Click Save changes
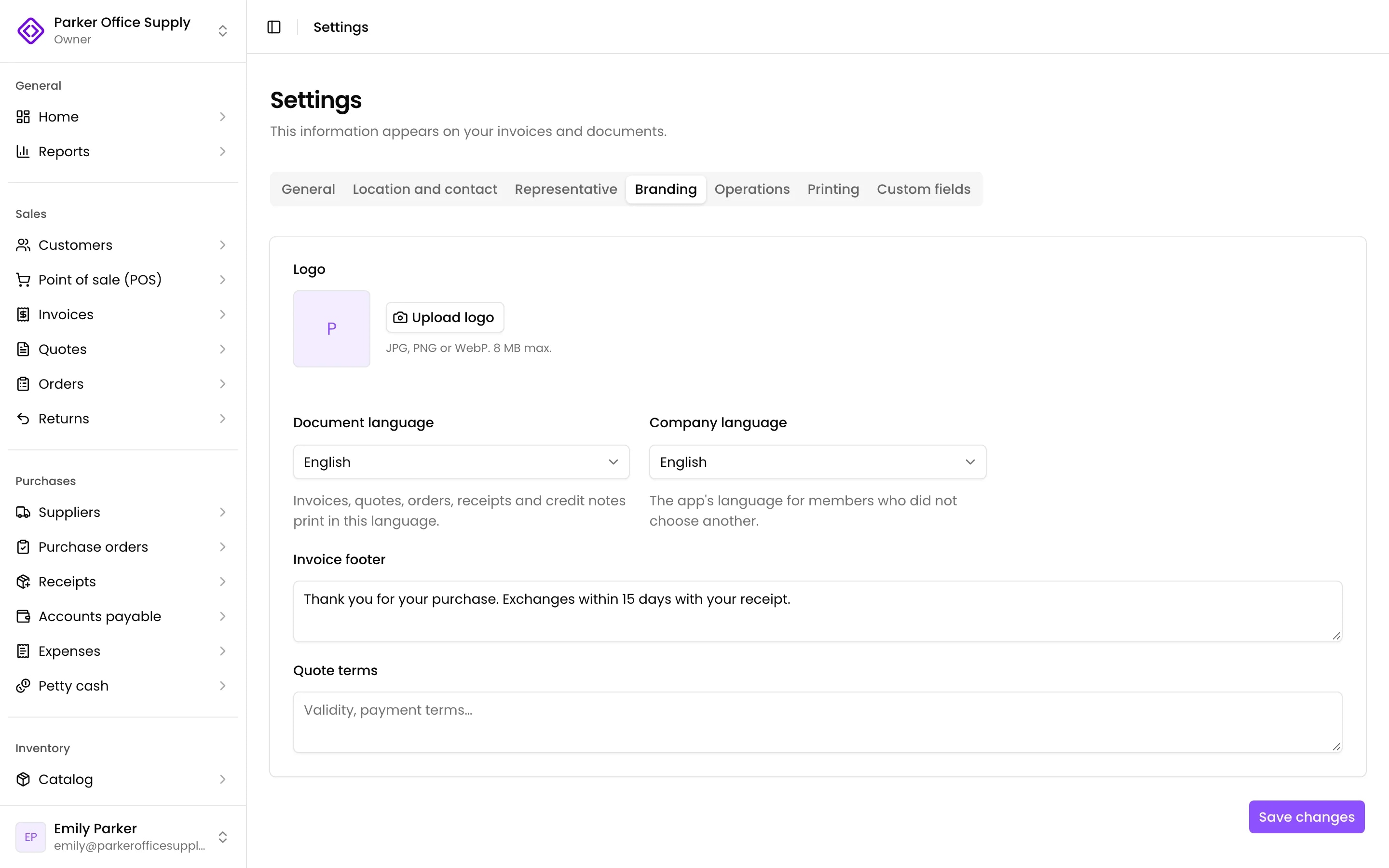 1307,817
